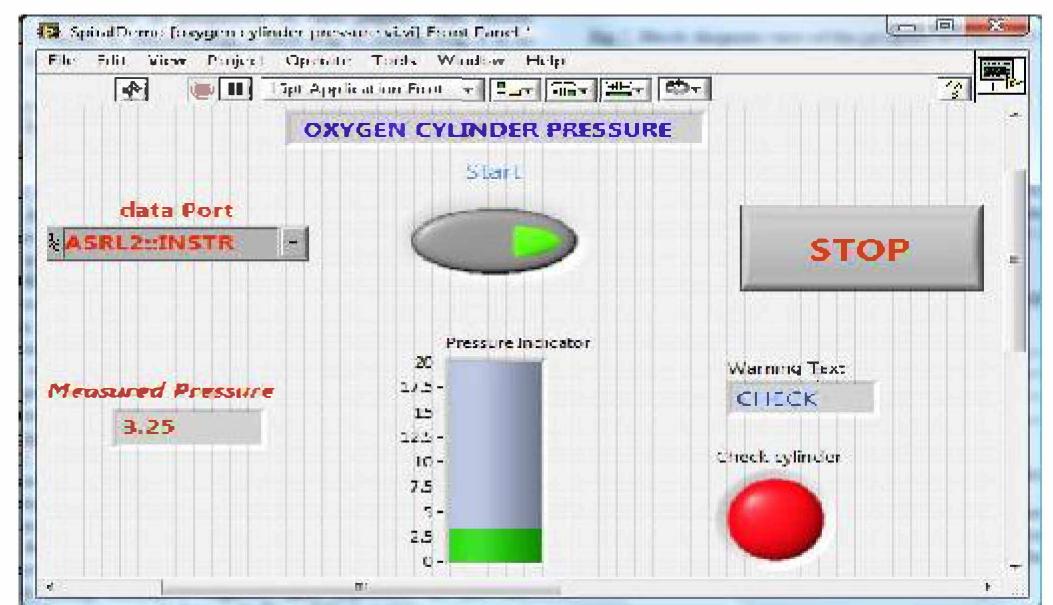Click the Pause toolbar button
The height and width of the screenshot is (605, 1053).
pyautogui.click(x=236, y=89)
